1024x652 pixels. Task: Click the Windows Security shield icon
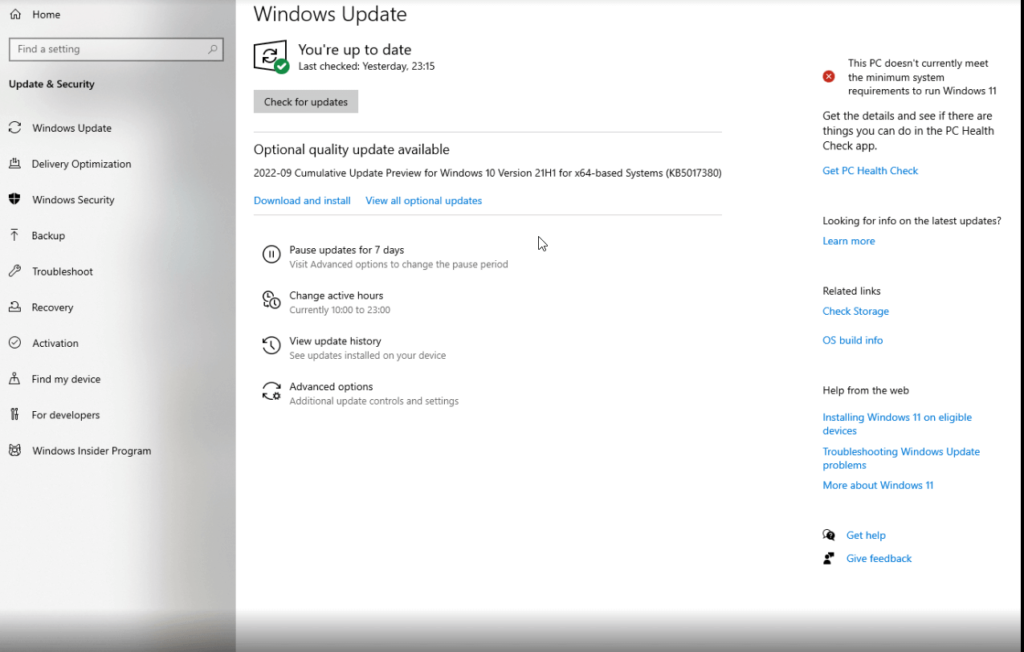14,199
